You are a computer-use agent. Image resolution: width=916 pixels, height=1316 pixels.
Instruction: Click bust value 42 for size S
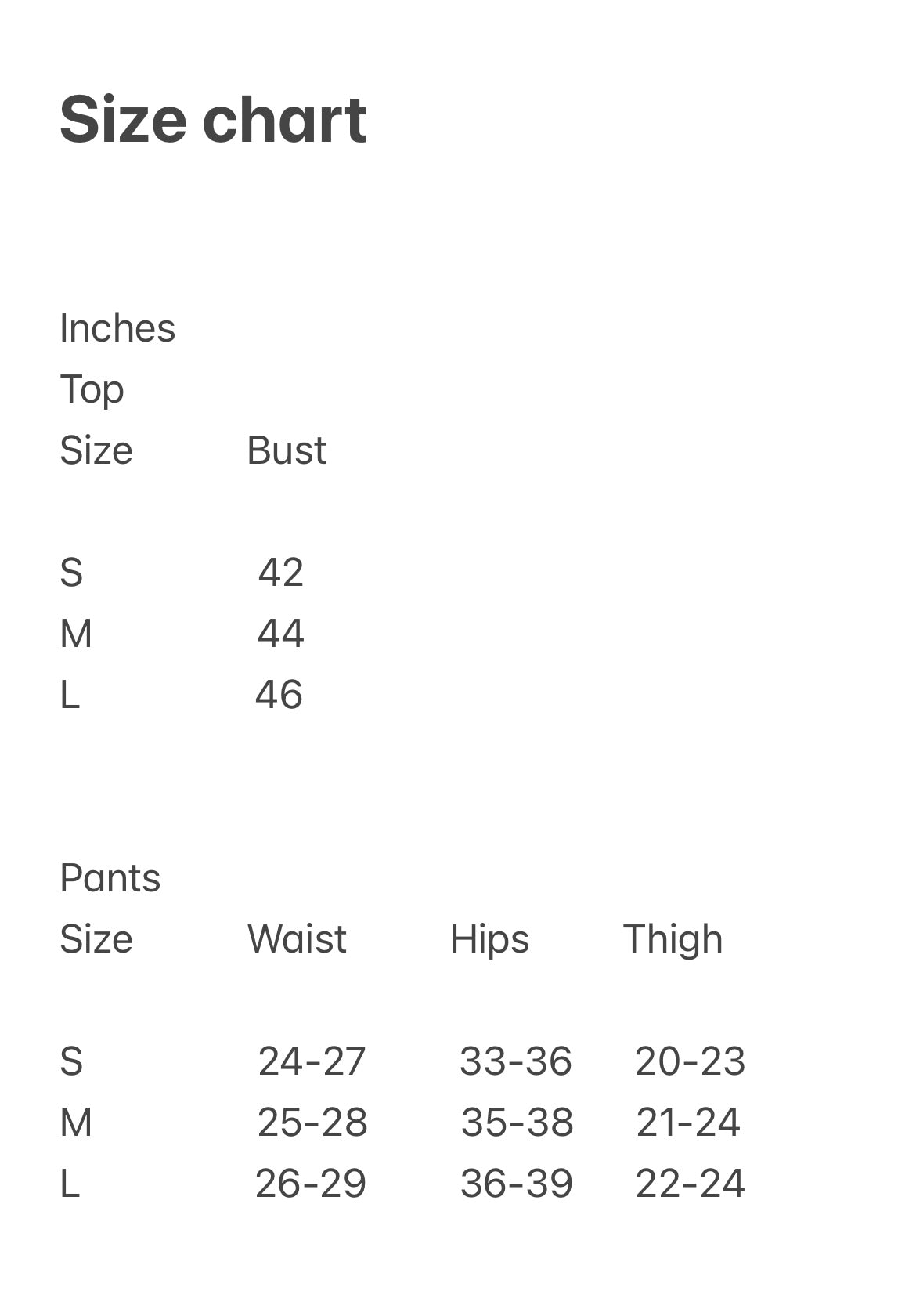280,573
